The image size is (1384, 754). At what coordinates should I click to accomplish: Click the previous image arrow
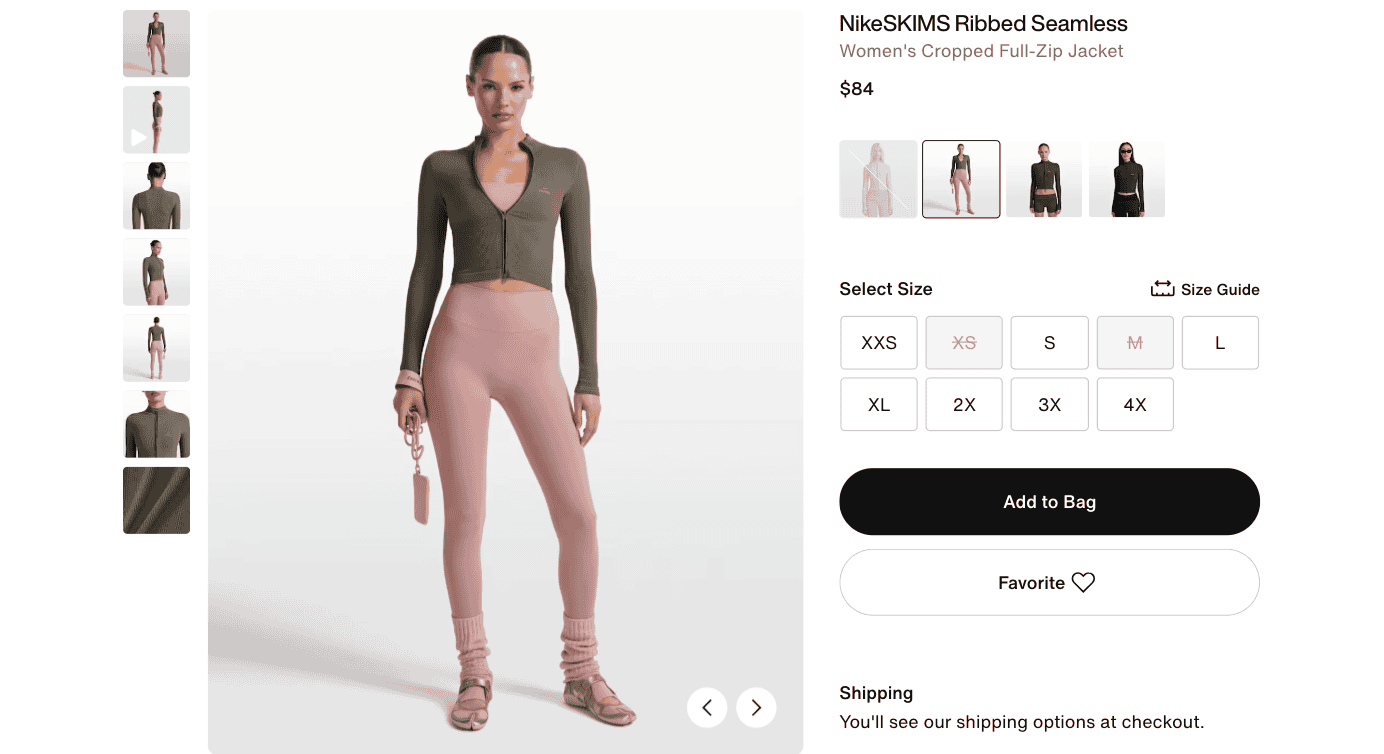tap(707, 707)
